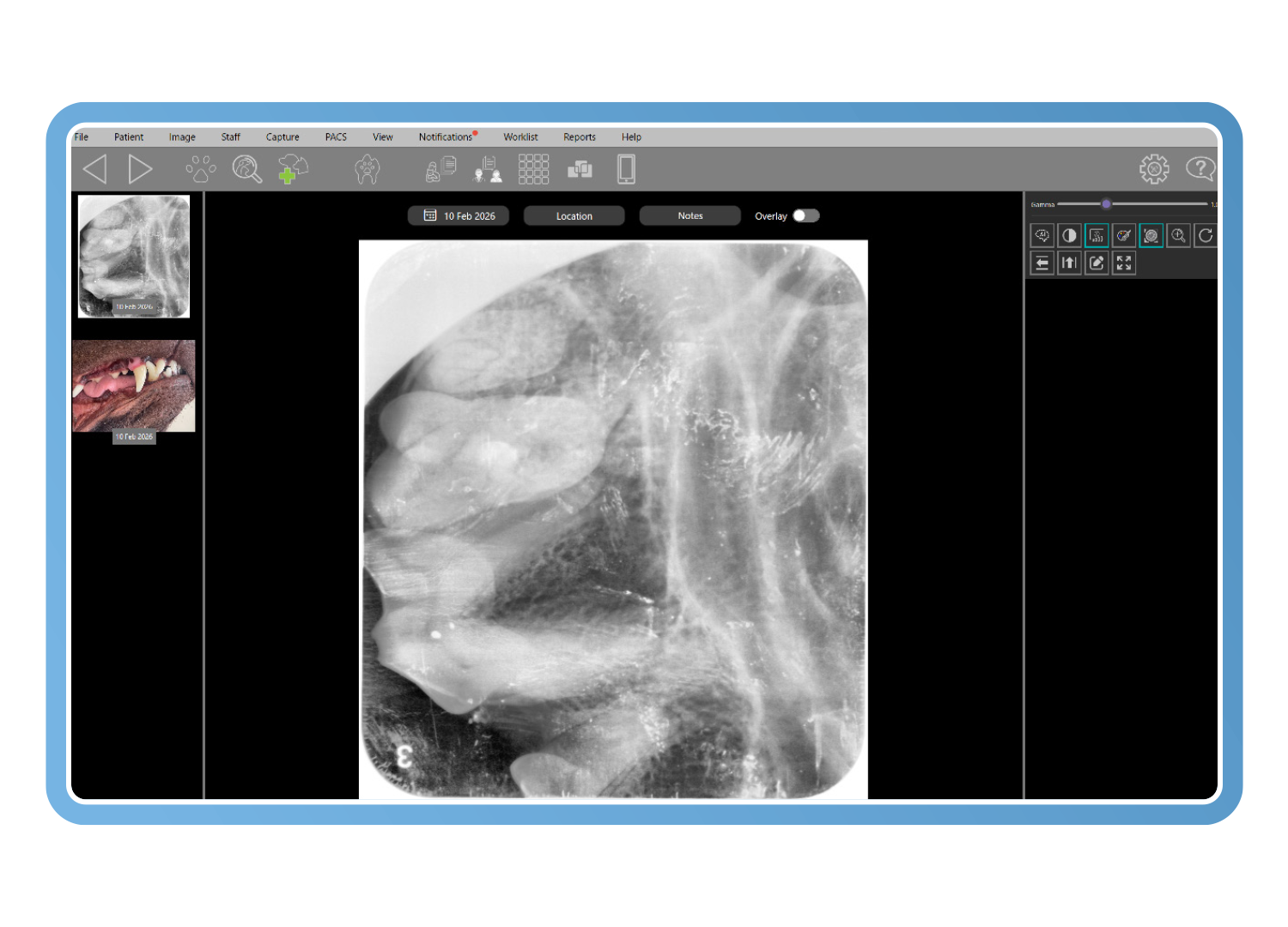Open the Capture menu

(283, 137)
